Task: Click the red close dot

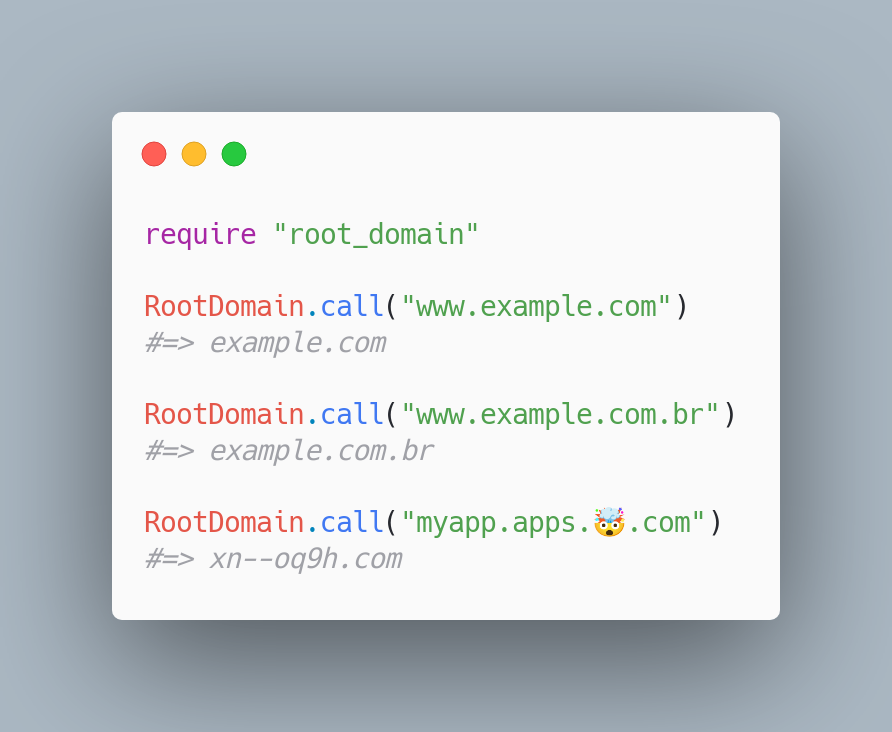Action: point(154,154)
